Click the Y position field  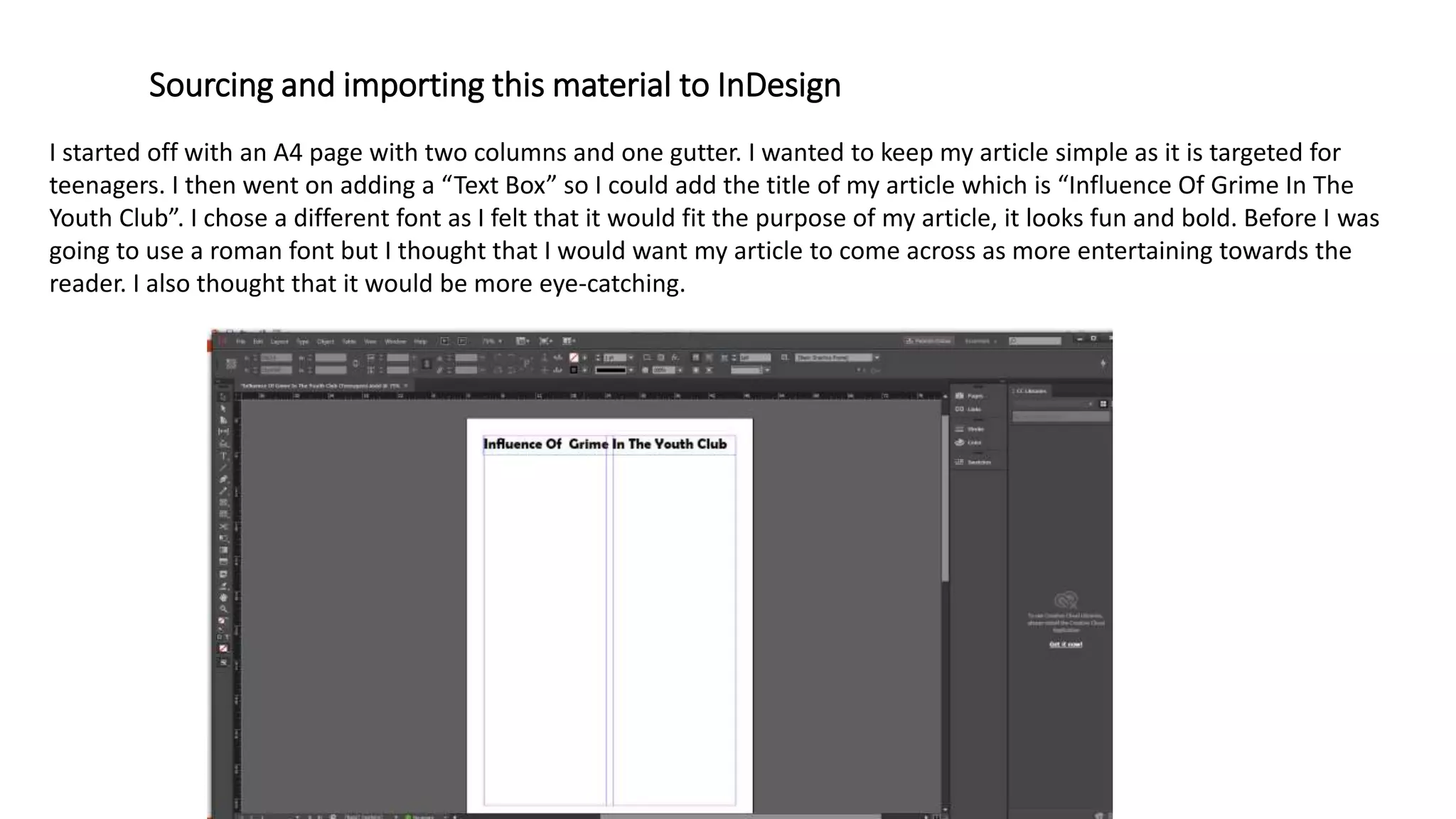click(277, 370)
